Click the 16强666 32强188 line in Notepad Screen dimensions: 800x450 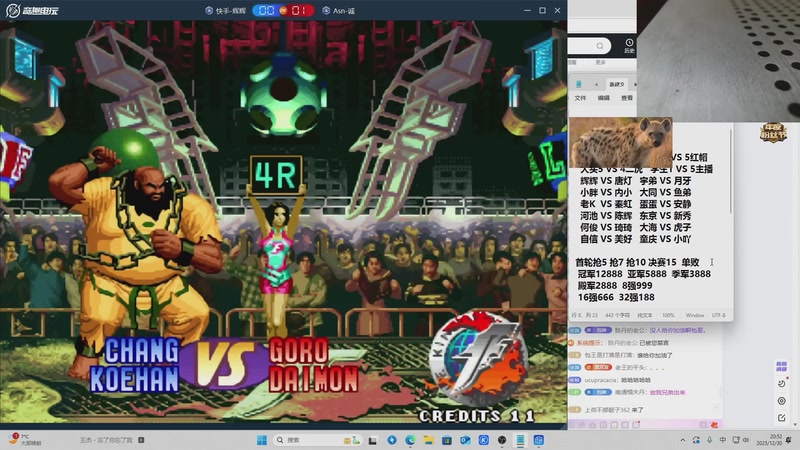tap(616, 297)
